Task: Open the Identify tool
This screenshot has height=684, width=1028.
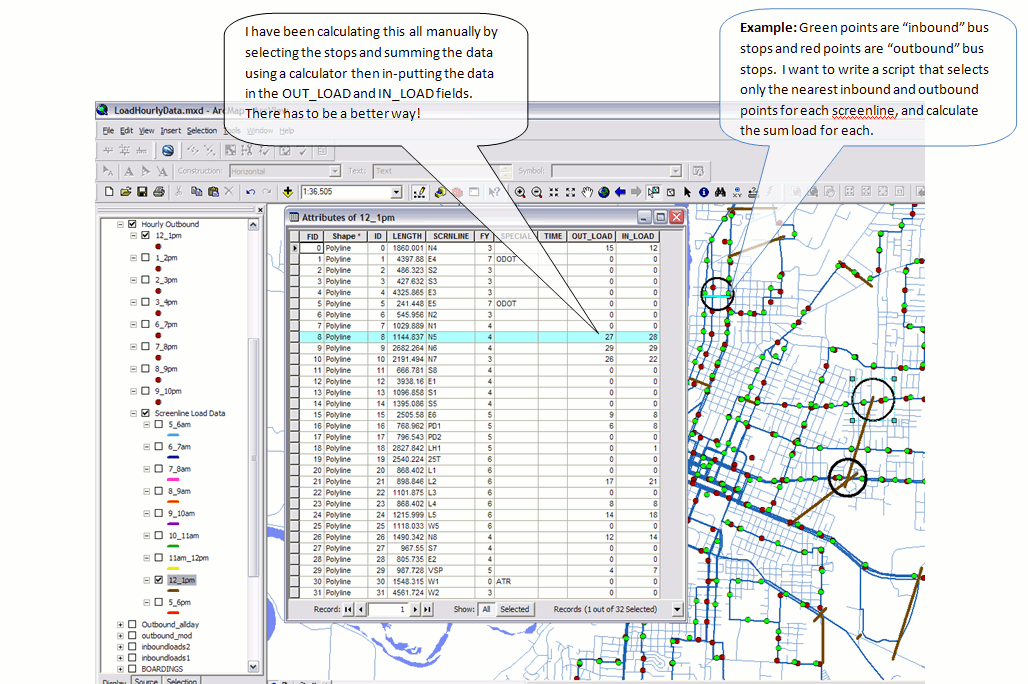Action: tap(704, 191)
